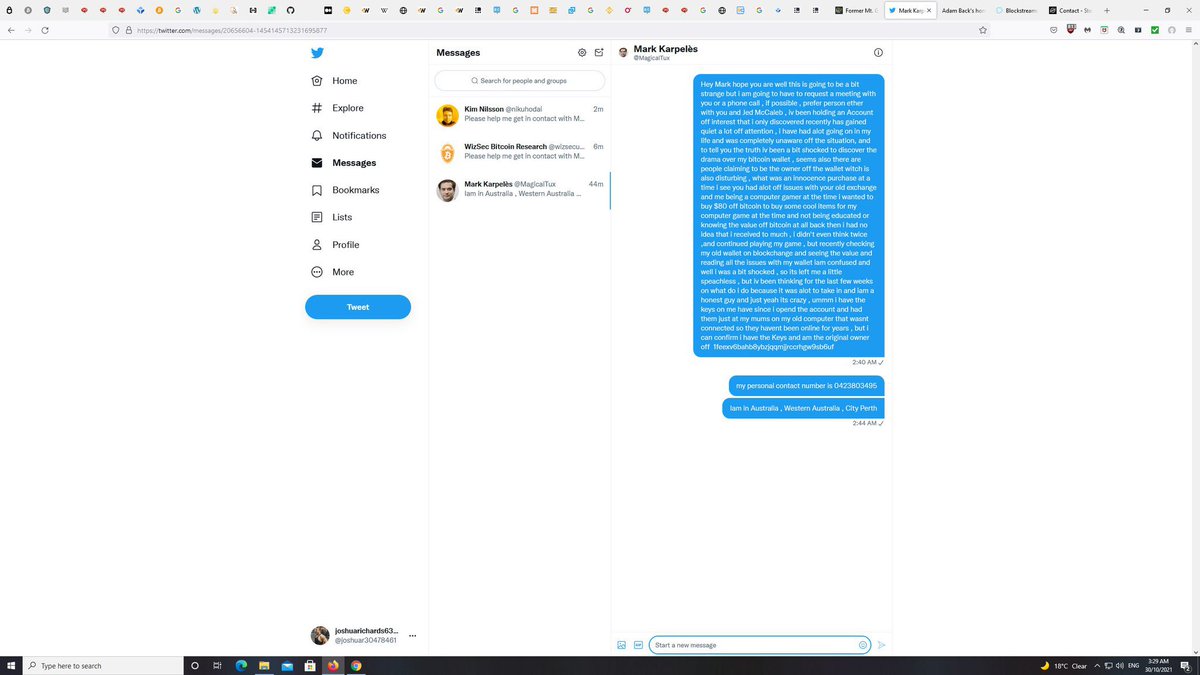Click Mark Karpelès' avatar in the conversation header
Viewport: 1200px width, 675px height.
point(623,52)
